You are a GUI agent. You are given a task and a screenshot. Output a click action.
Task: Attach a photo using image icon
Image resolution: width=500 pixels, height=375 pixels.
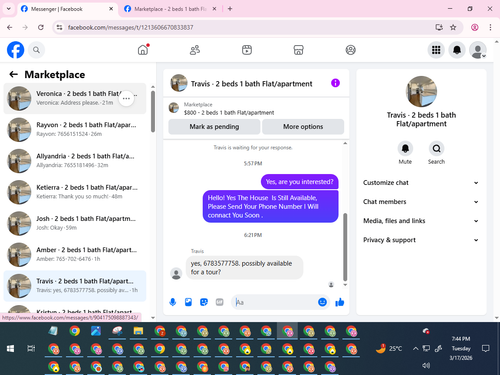188,302
